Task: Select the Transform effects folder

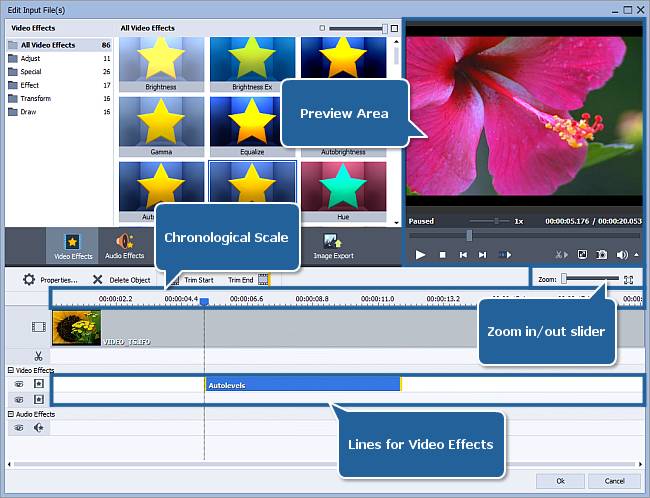Action: tap(59, 98)
